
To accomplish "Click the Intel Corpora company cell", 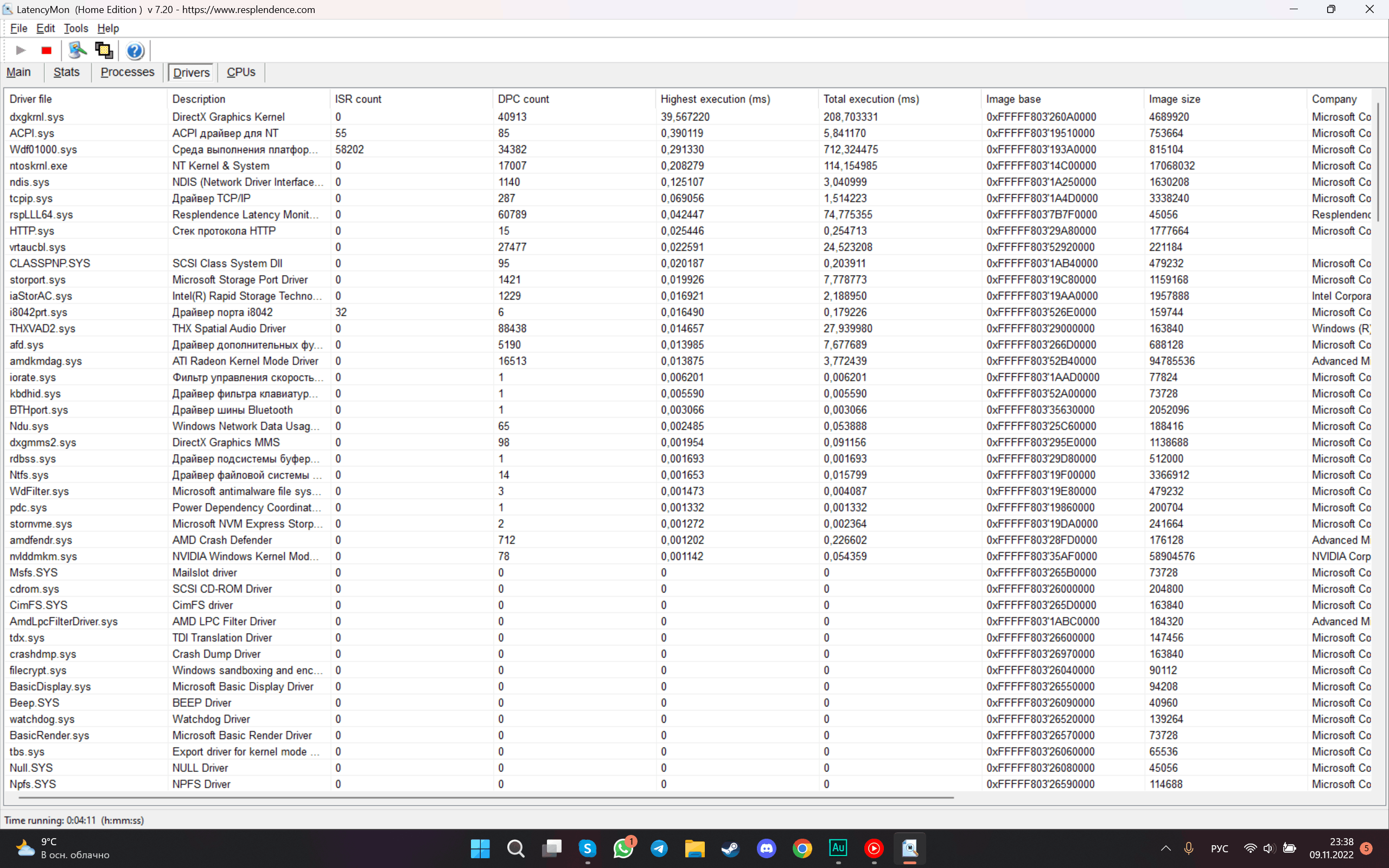I will point(1341,296).
